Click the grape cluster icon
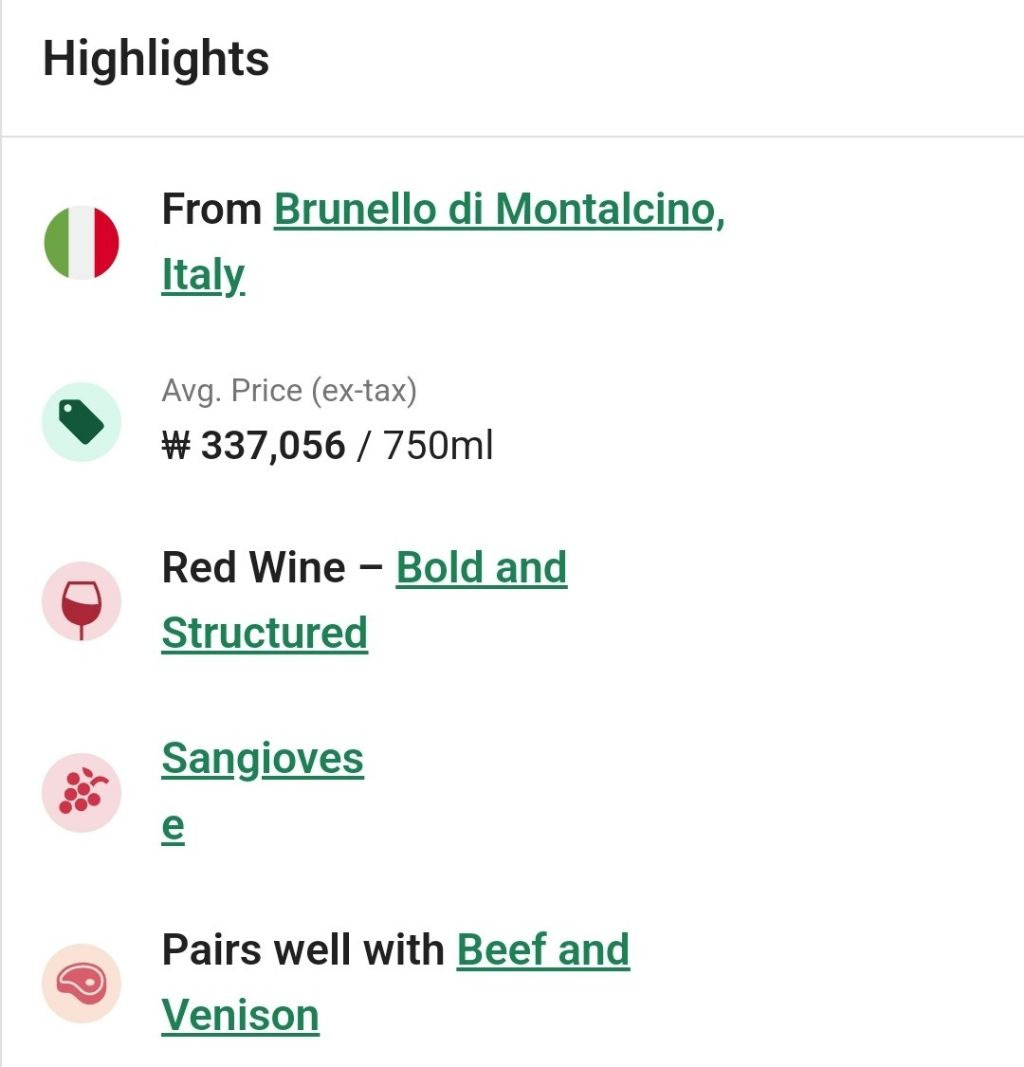Image resolution: width=1024 pixels, height=1067 pixels. (81, 792)
